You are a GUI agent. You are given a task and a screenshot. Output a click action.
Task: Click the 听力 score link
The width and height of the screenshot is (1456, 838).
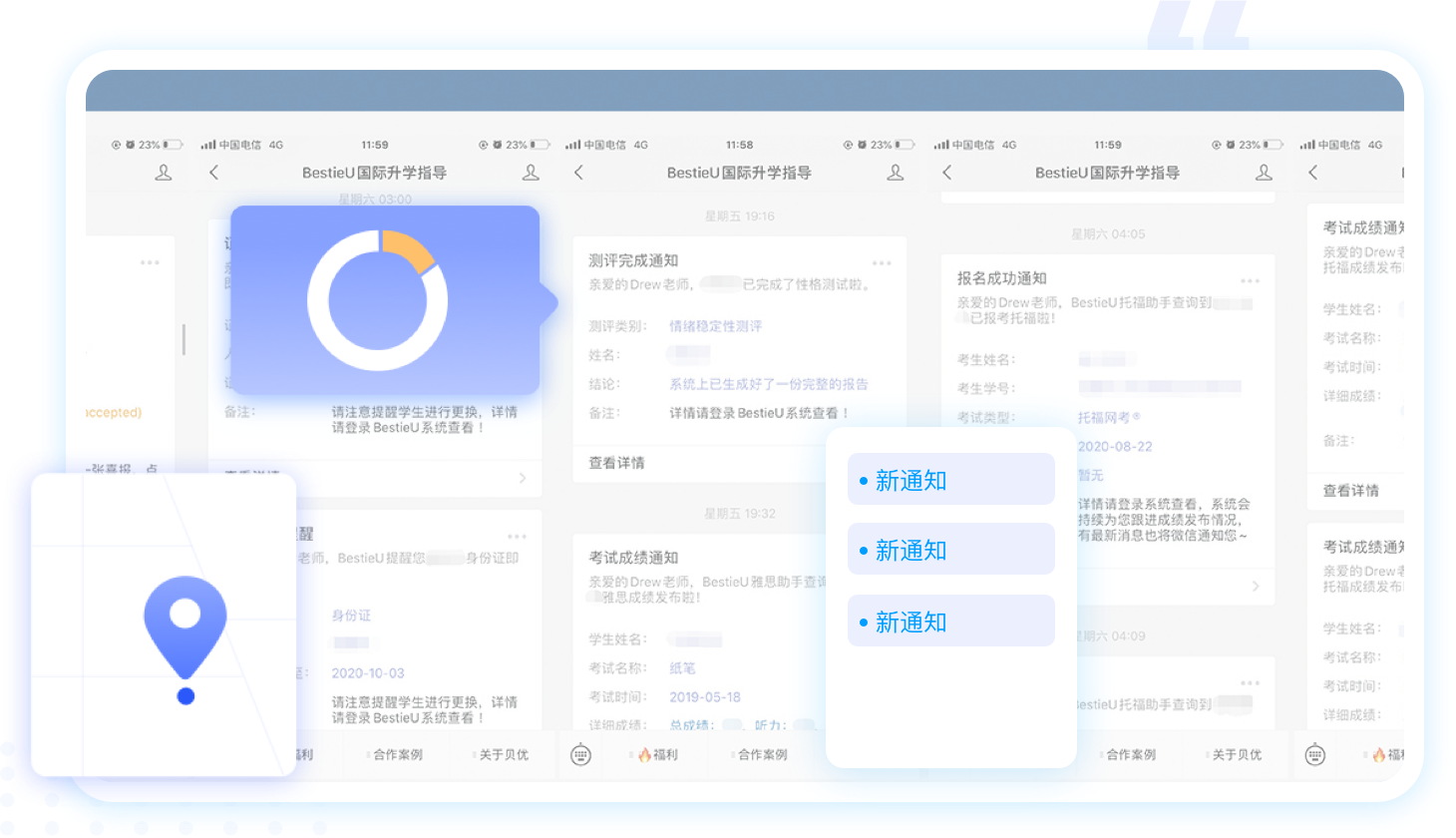[x=770, y=725]
